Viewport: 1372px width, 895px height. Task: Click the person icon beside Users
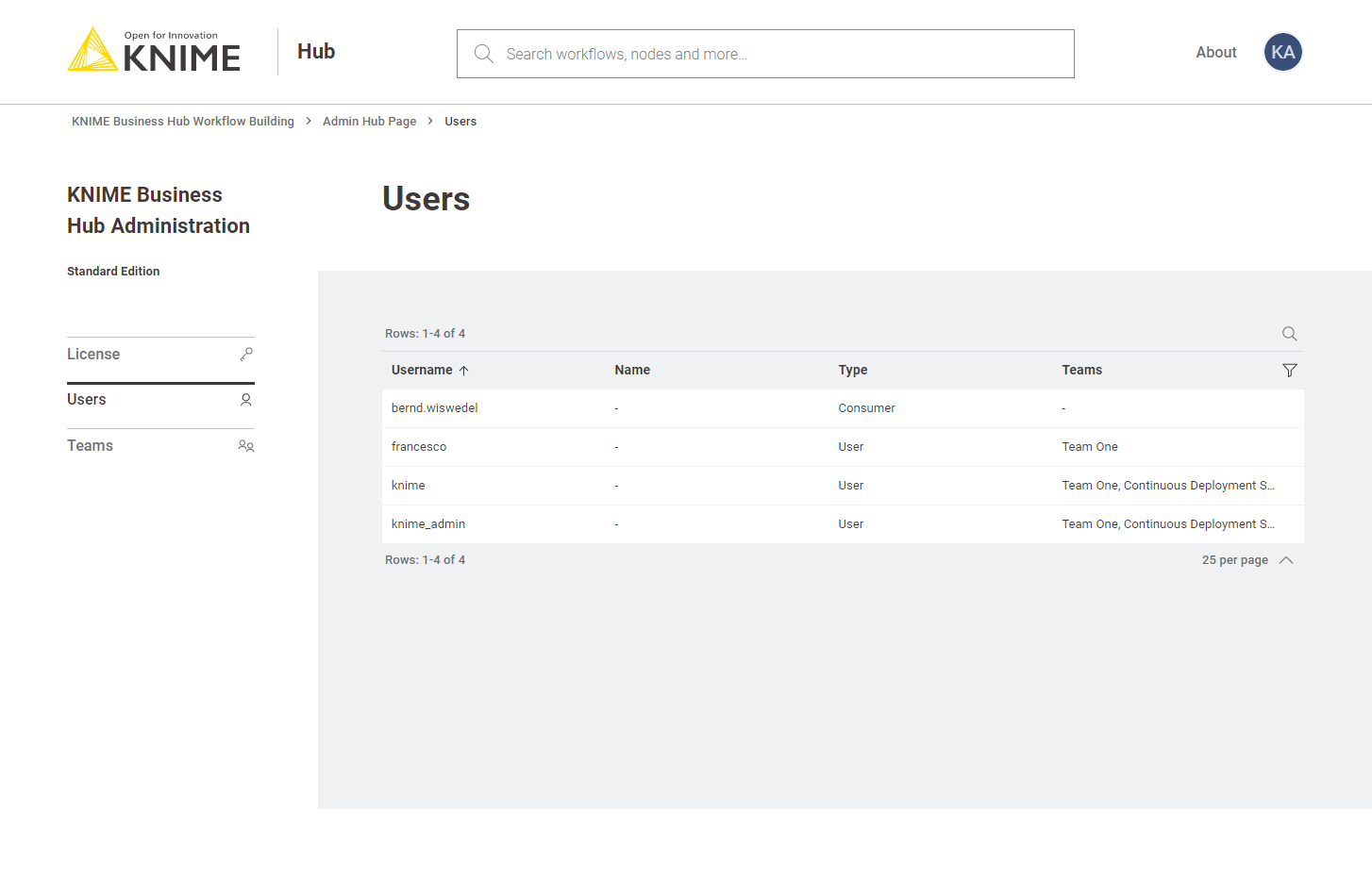click(x=246, y=400)
